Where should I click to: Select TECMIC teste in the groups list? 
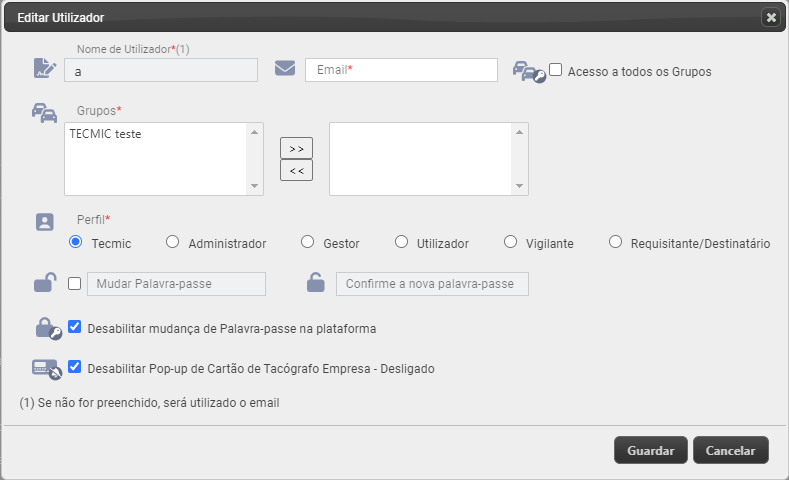point(105,134)
